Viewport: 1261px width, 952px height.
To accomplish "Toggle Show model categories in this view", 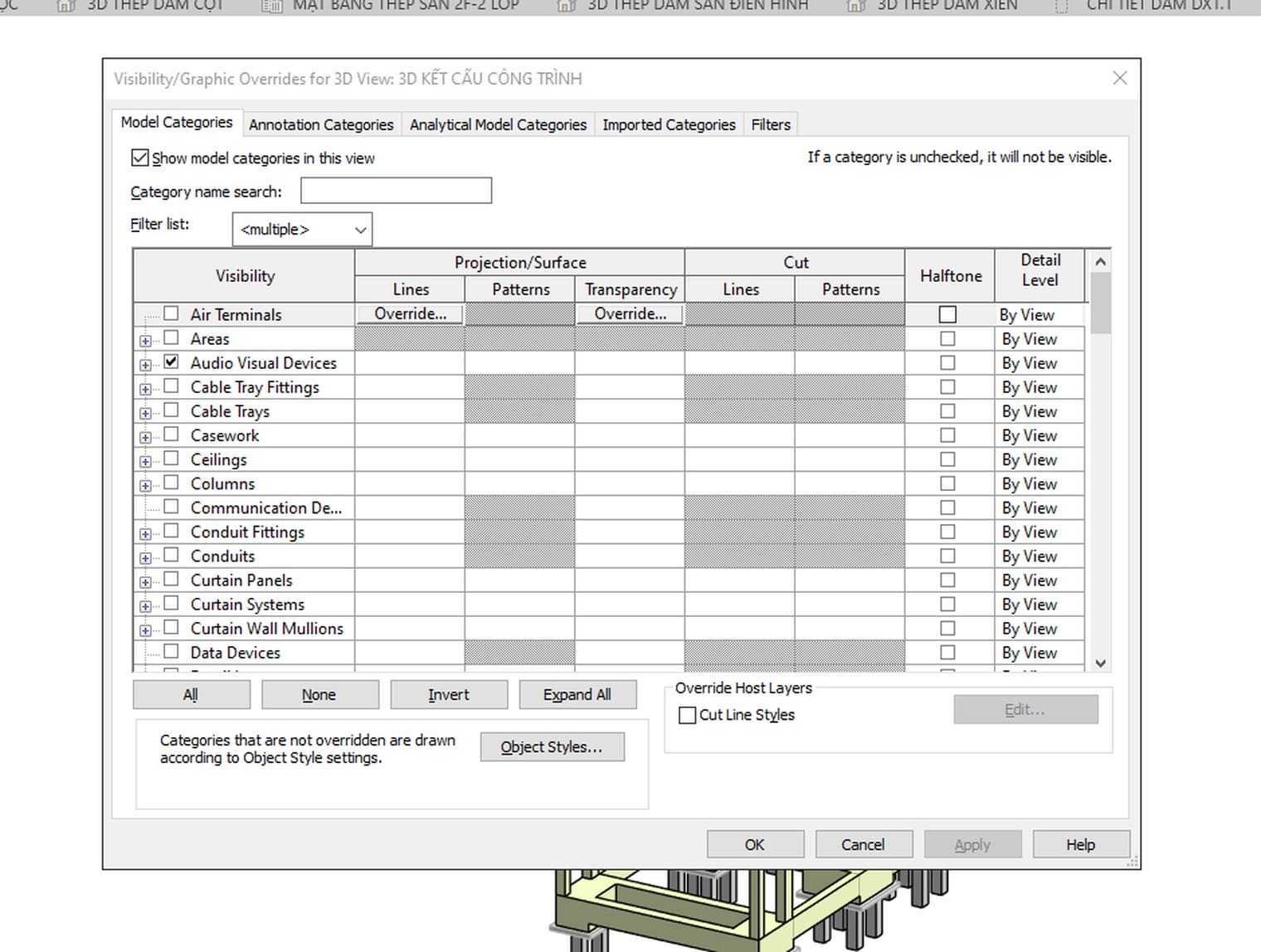I will pyautogui.click(x=140, y=158).
